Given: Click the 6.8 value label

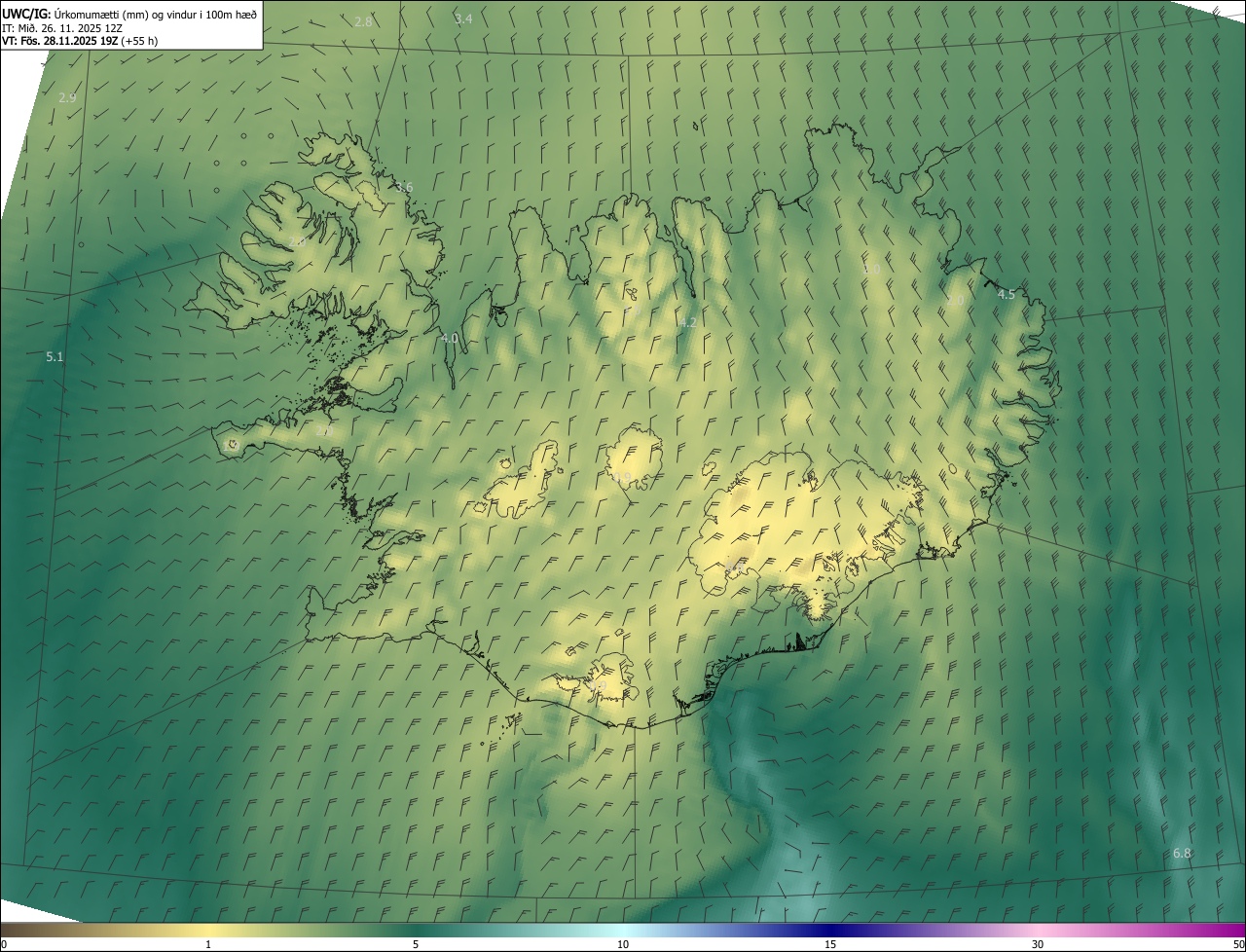Looking at the screenshot, I should (1182, 853).
